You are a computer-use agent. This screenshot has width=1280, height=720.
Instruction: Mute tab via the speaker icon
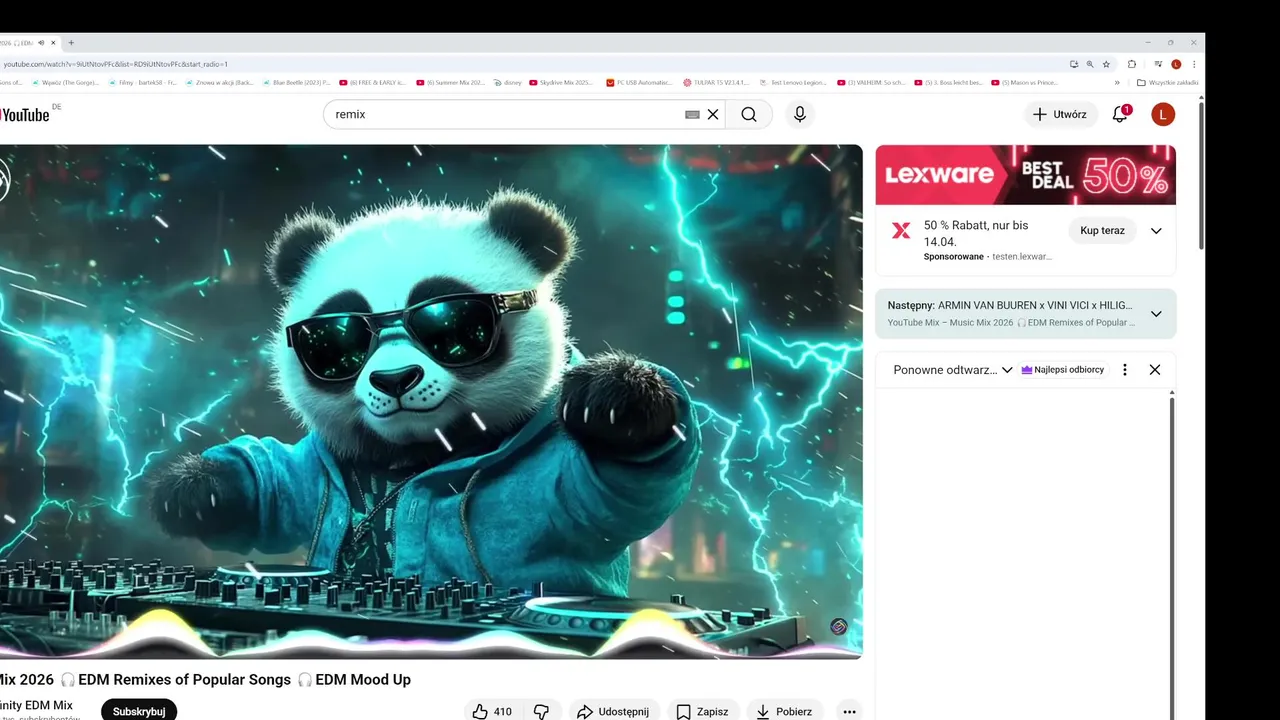41,43
